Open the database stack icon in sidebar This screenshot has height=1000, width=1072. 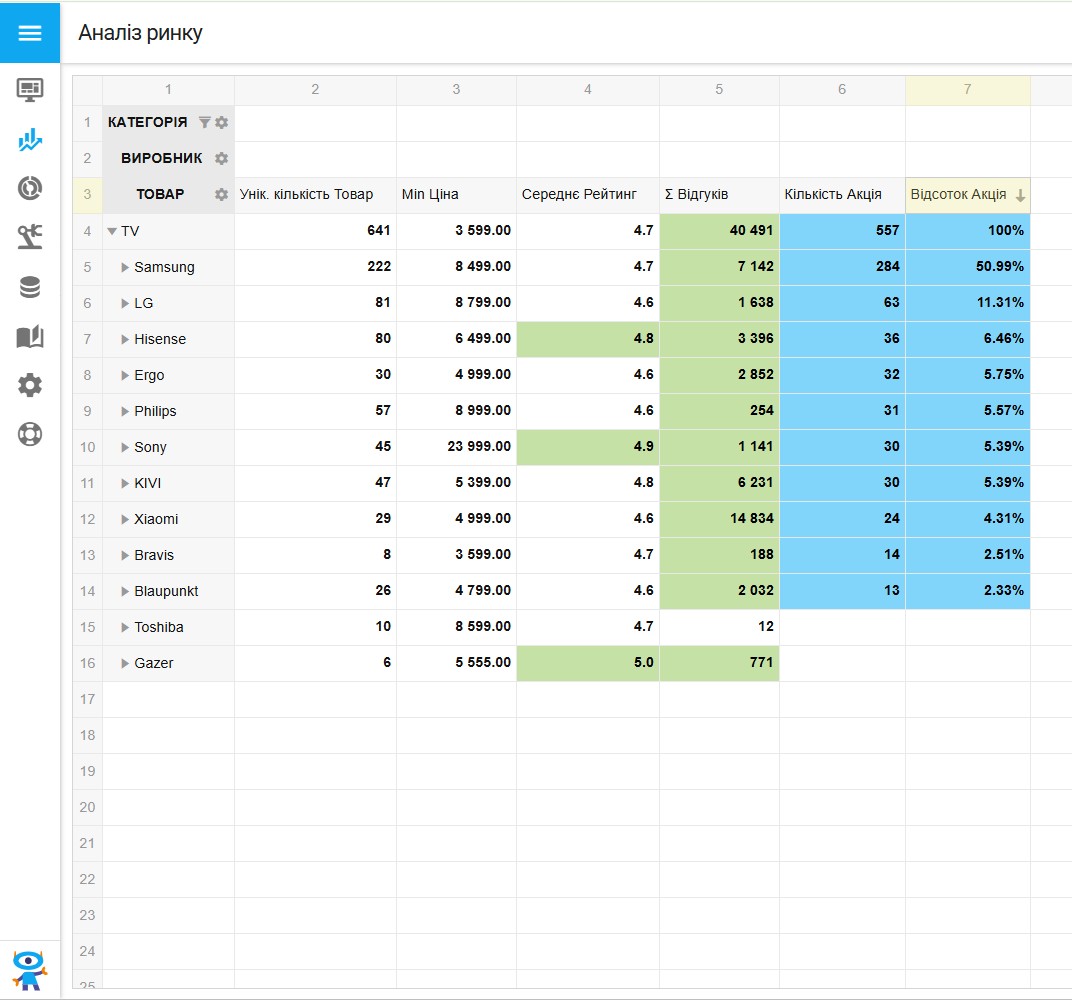pyautogui.click(x=30, y=288)
